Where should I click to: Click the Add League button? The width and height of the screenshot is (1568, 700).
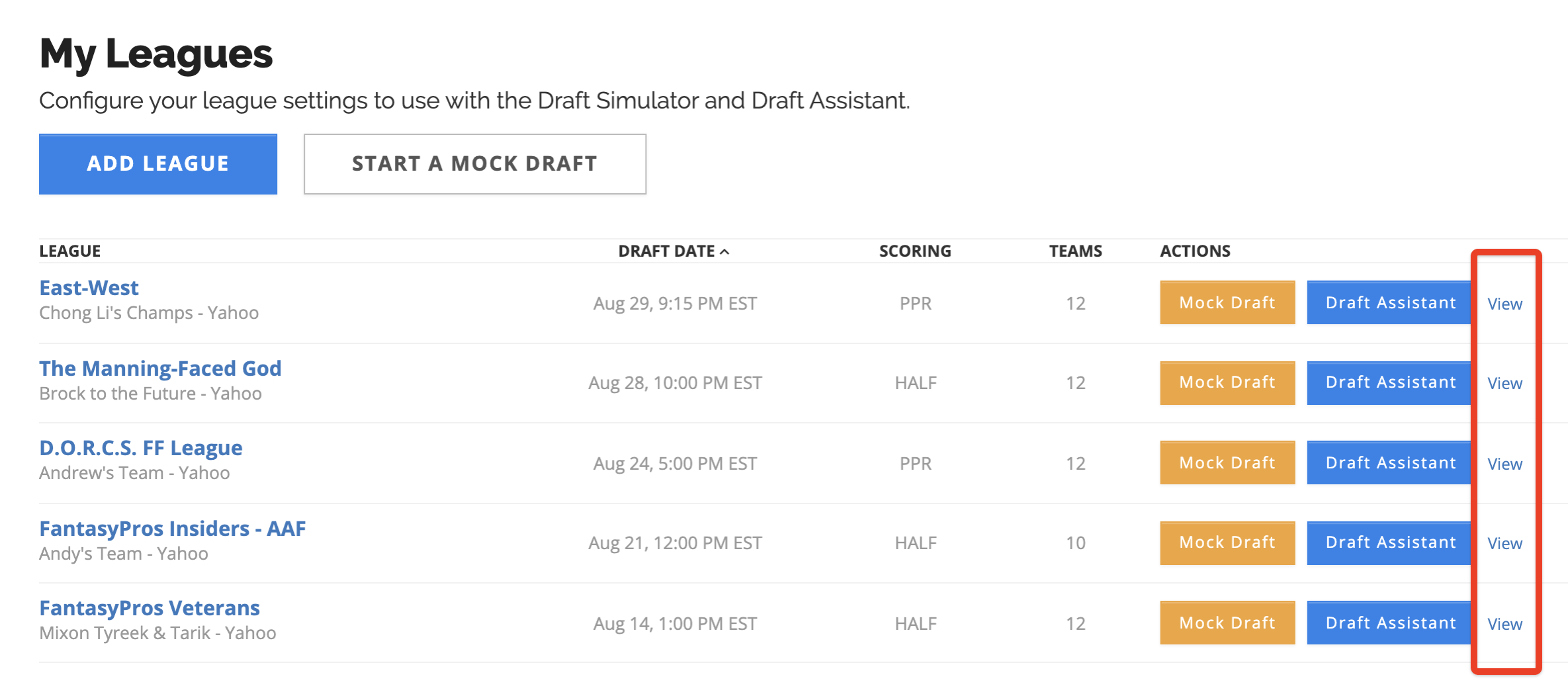click(x=157, y=164)
